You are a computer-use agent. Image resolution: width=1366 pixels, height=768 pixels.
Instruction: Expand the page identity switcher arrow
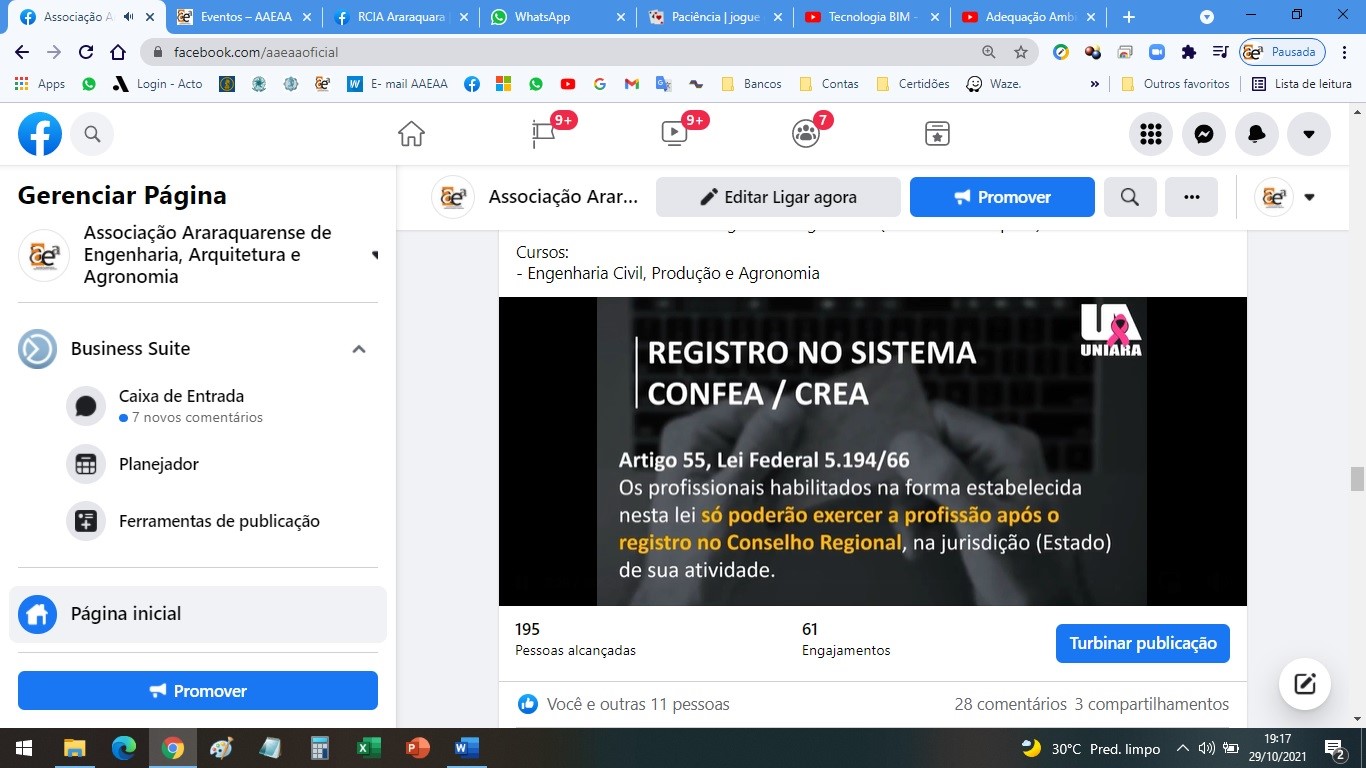click(1310, 197)
